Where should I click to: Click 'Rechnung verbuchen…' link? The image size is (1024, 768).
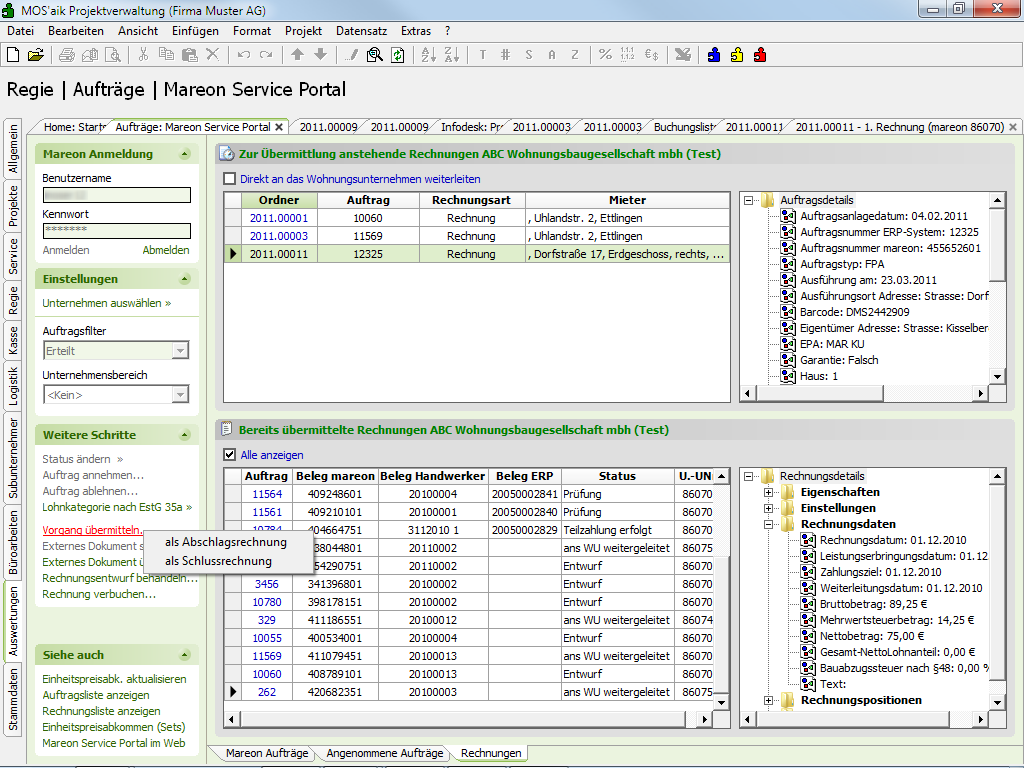click(x=99, y=594)
